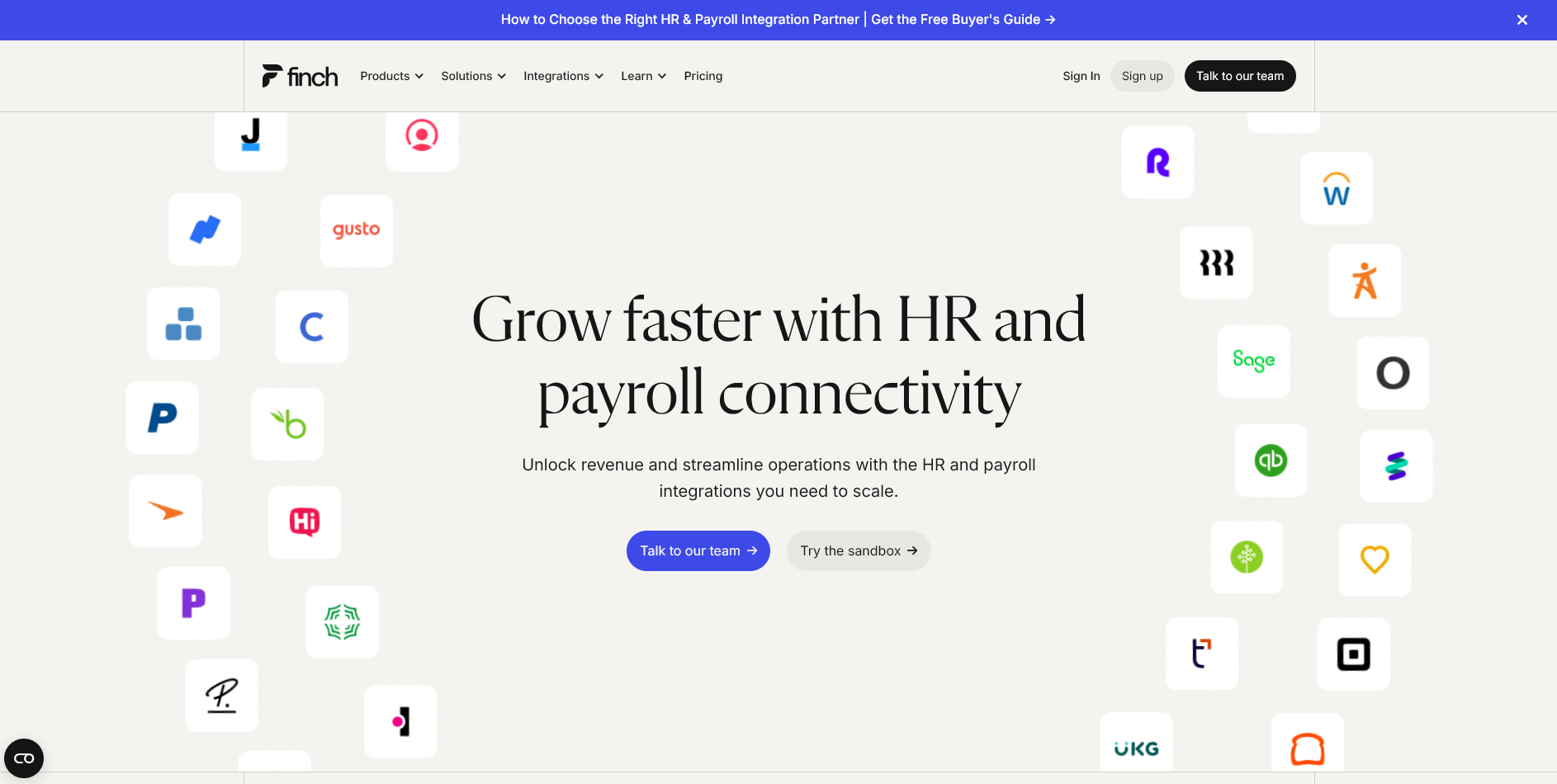Click the three blue blocks logo tile
Screen dimensions: 1557x784
tap(183, 324)
